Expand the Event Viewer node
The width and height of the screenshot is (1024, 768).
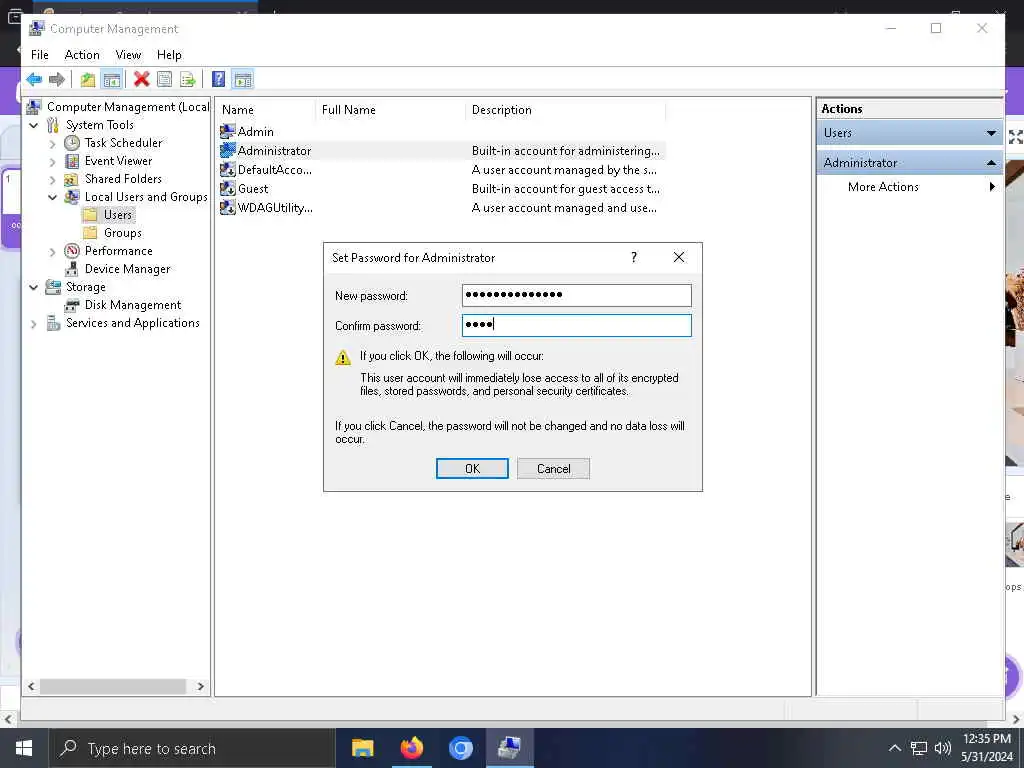(52, 161)
